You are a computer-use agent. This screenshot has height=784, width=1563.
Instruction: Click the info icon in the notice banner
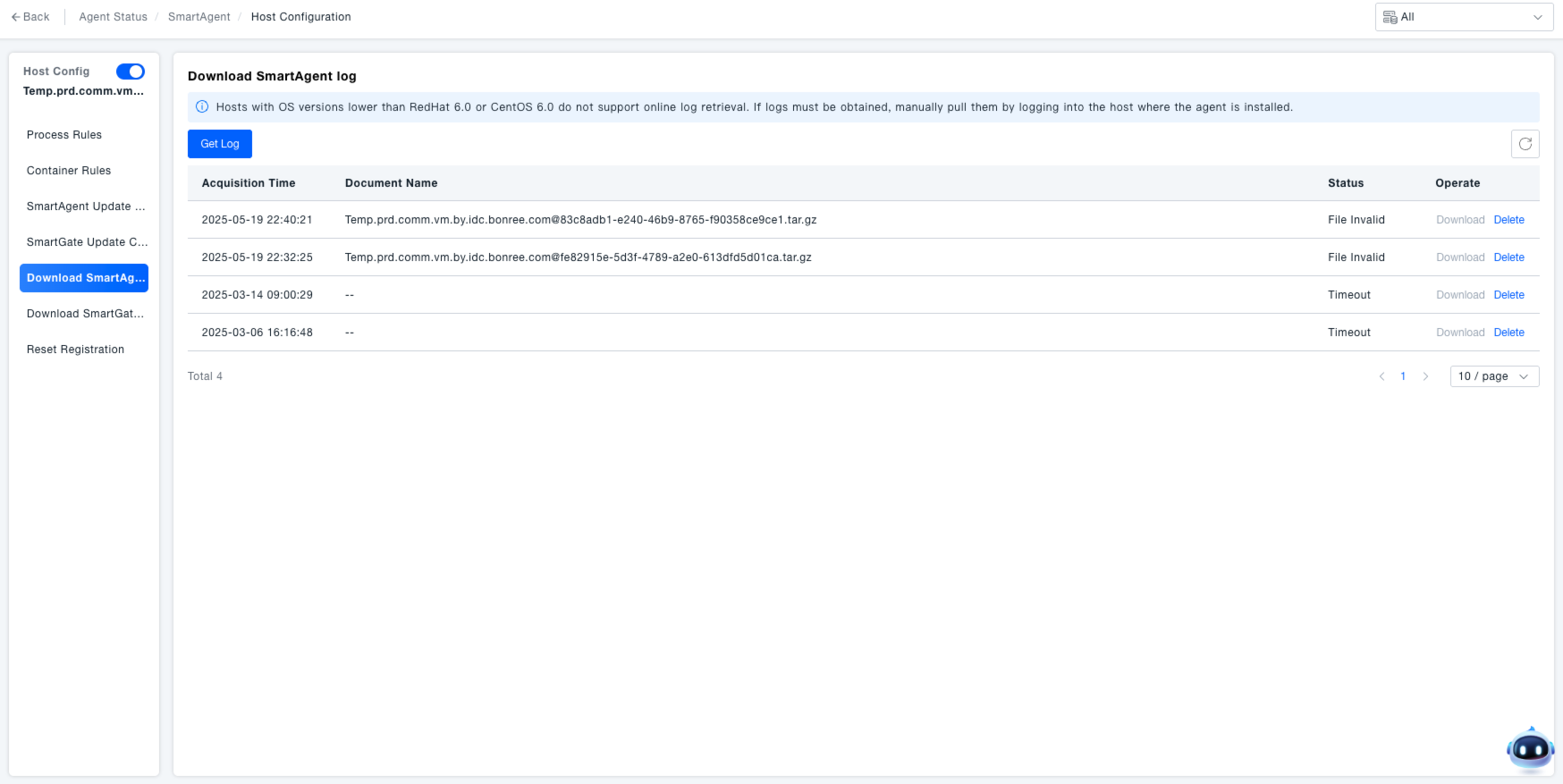coord(202,107)
